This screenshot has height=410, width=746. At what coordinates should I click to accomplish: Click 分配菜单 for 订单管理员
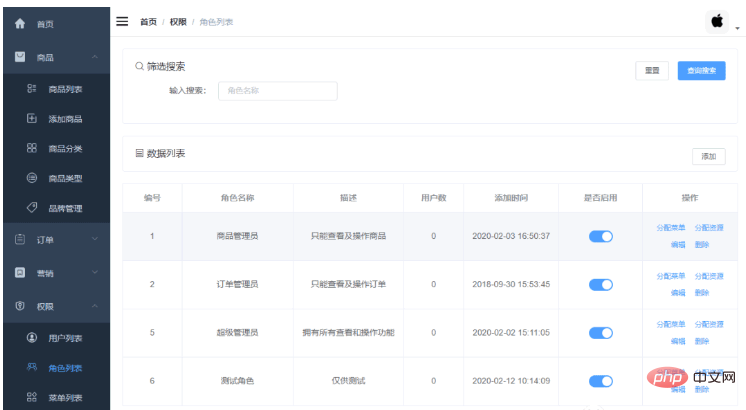point(671,276)
